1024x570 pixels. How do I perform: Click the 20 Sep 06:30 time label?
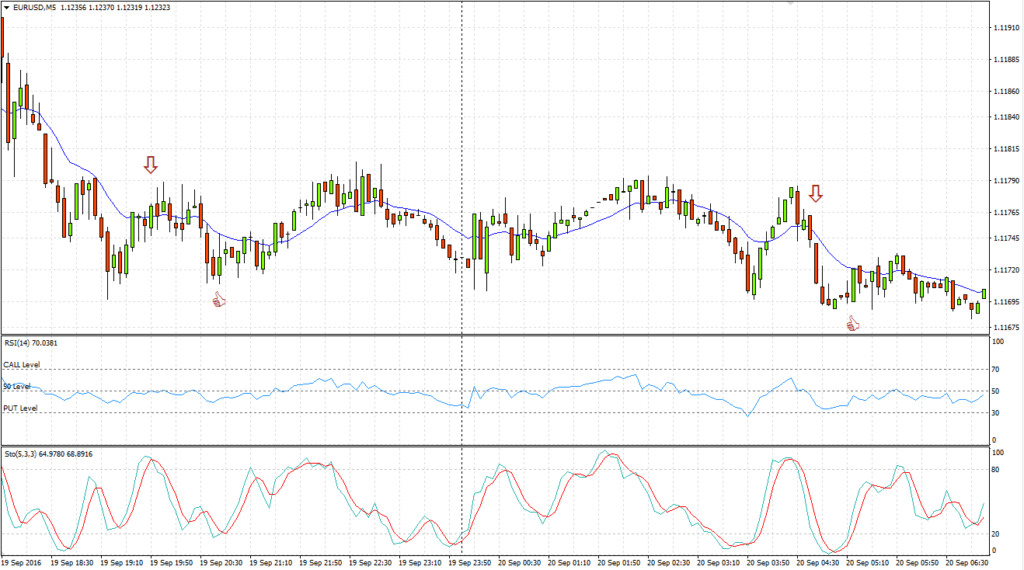point(966,563)
